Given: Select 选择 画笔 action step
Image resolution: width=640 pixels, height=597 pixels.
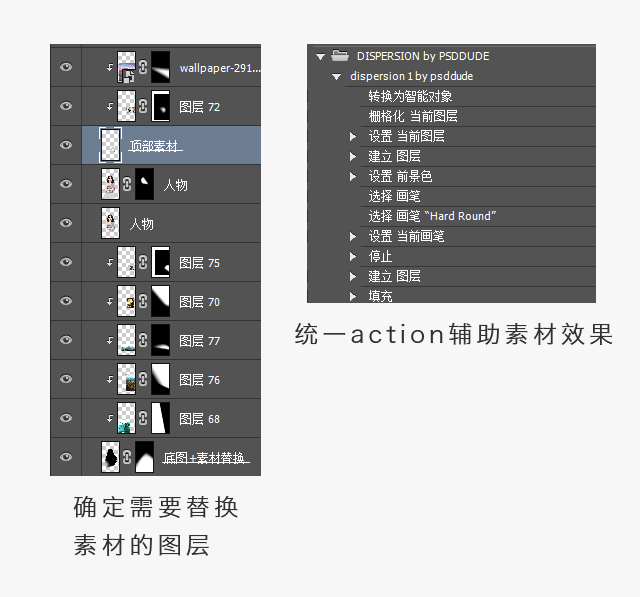Looking at the screenshot, I should click(x=394, y=196).
